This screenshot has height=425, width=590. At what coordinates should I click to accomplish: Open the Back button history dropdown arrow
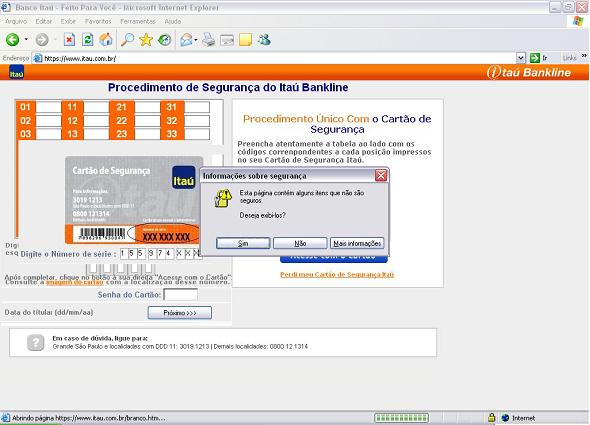[26, 39]
